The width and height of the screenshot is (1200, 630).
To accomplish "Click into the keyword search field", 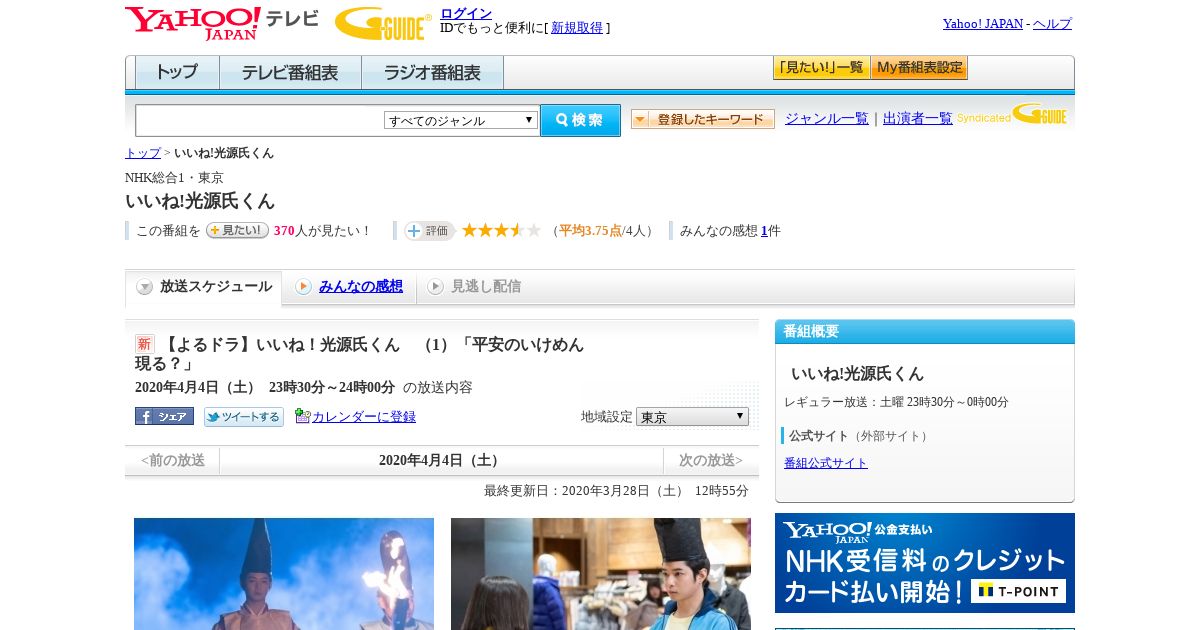I will 260,120.
